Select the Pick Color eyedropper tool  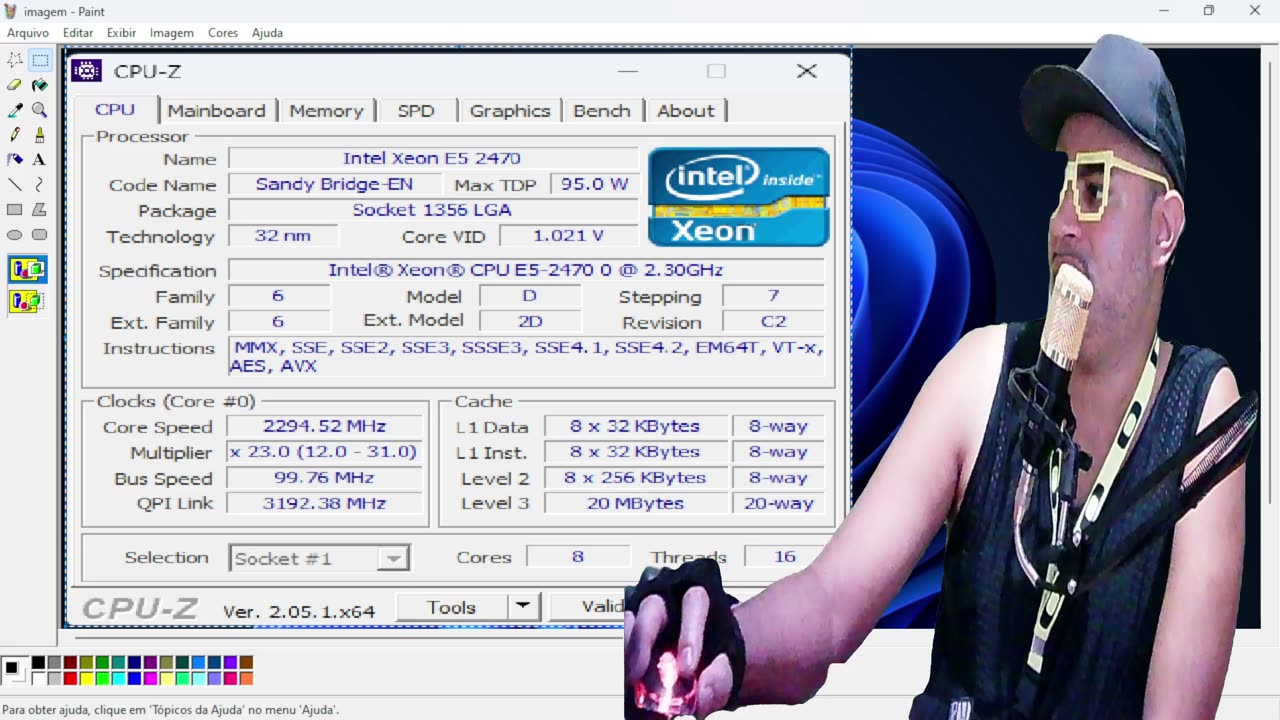click(x=15, y=110)
